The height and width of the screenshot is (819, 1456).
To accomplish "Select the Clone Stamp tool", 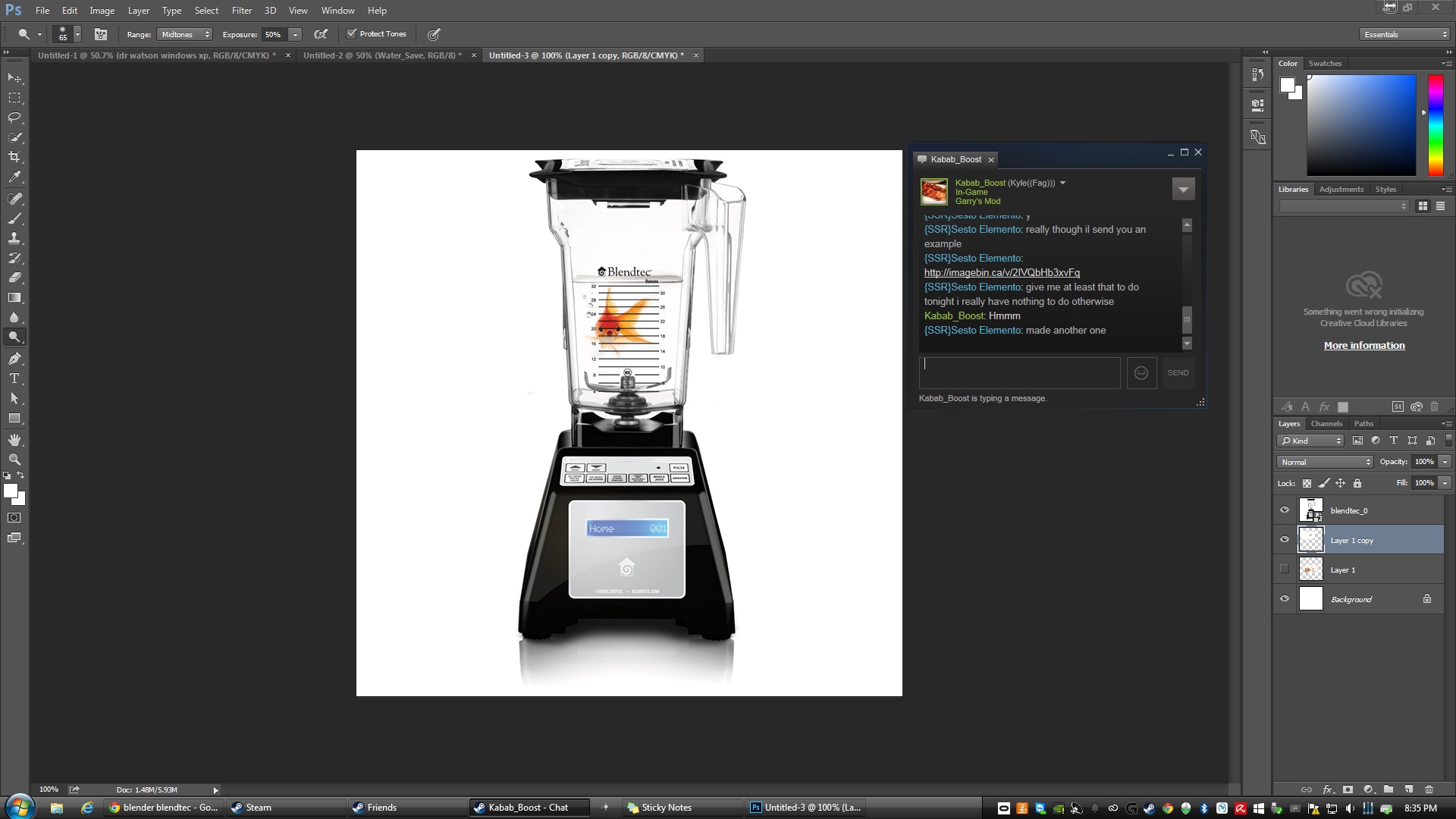I will [14, 238].
